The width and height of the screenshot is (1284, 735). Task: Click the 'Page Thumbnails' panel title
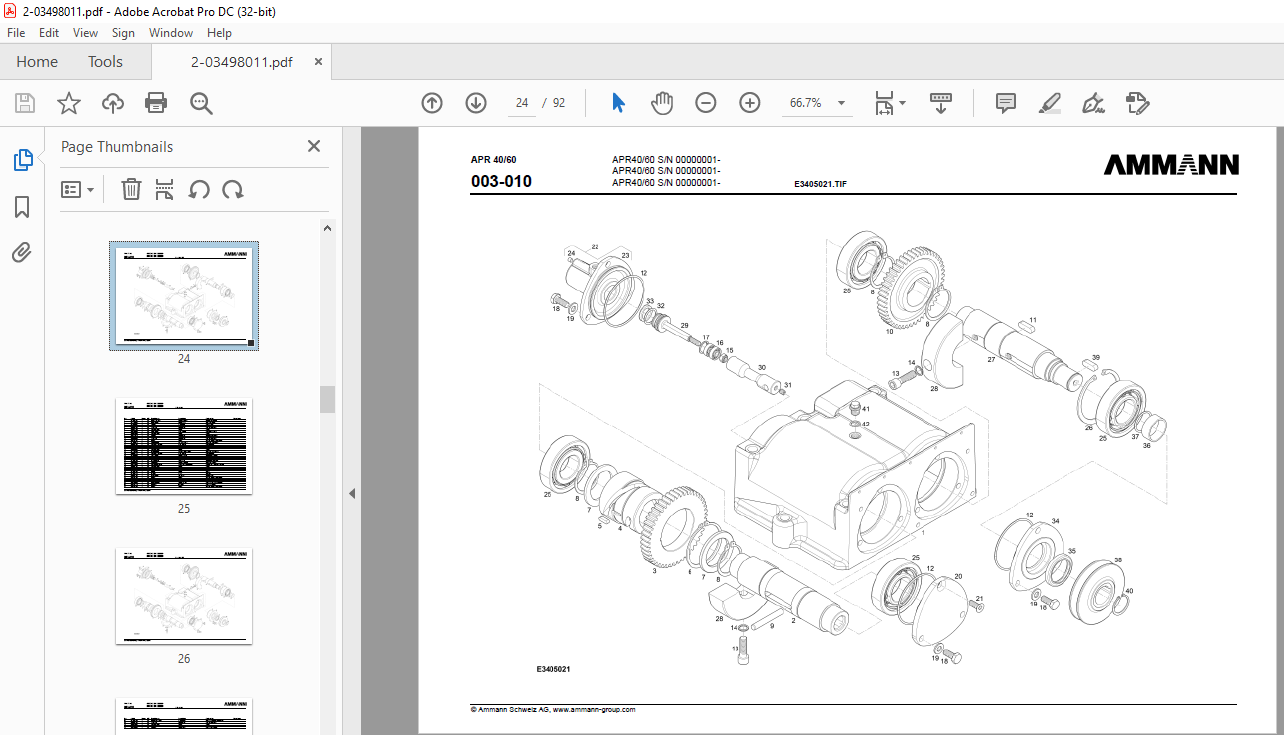[117, 147]
